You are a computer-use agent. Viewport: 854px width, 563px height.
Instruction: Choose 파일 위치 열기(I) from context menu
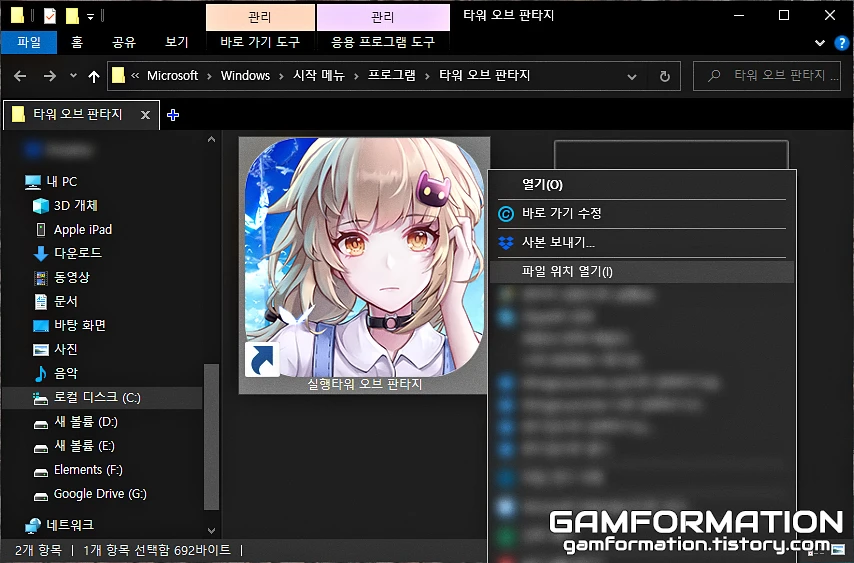coord(641,271)
